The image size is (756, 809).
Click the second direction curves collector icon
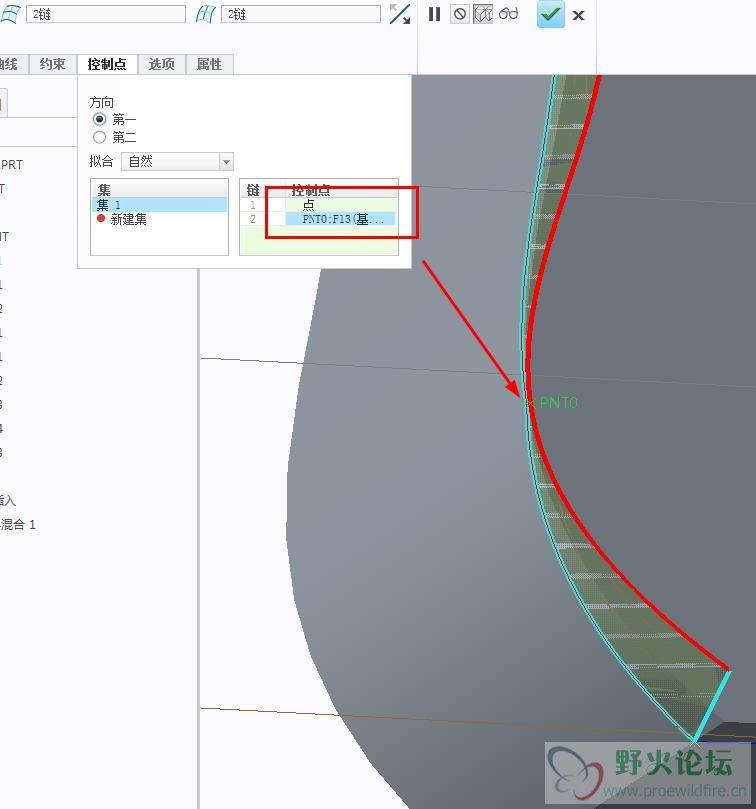point(205,14)
